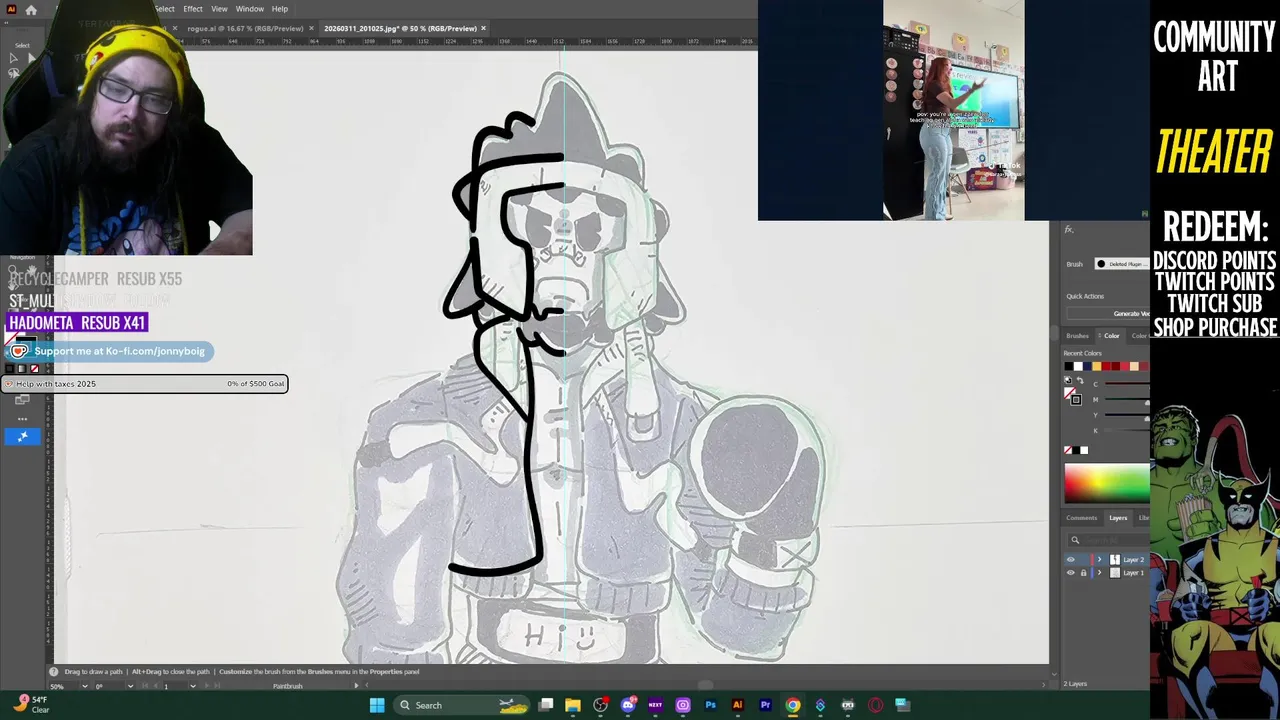Adjust the Black (K) color slider
Screen dimensions: 1280x720
point(1125,431)
